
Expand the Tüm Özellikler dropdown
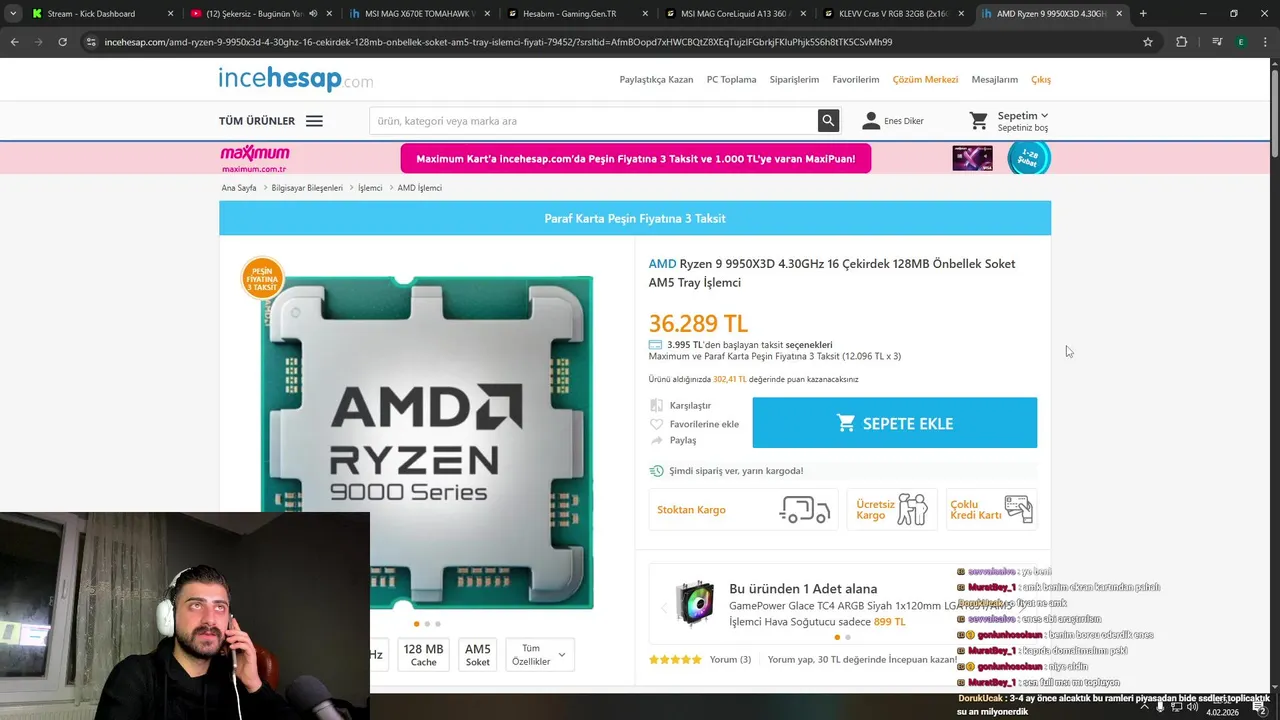[540, 655]
